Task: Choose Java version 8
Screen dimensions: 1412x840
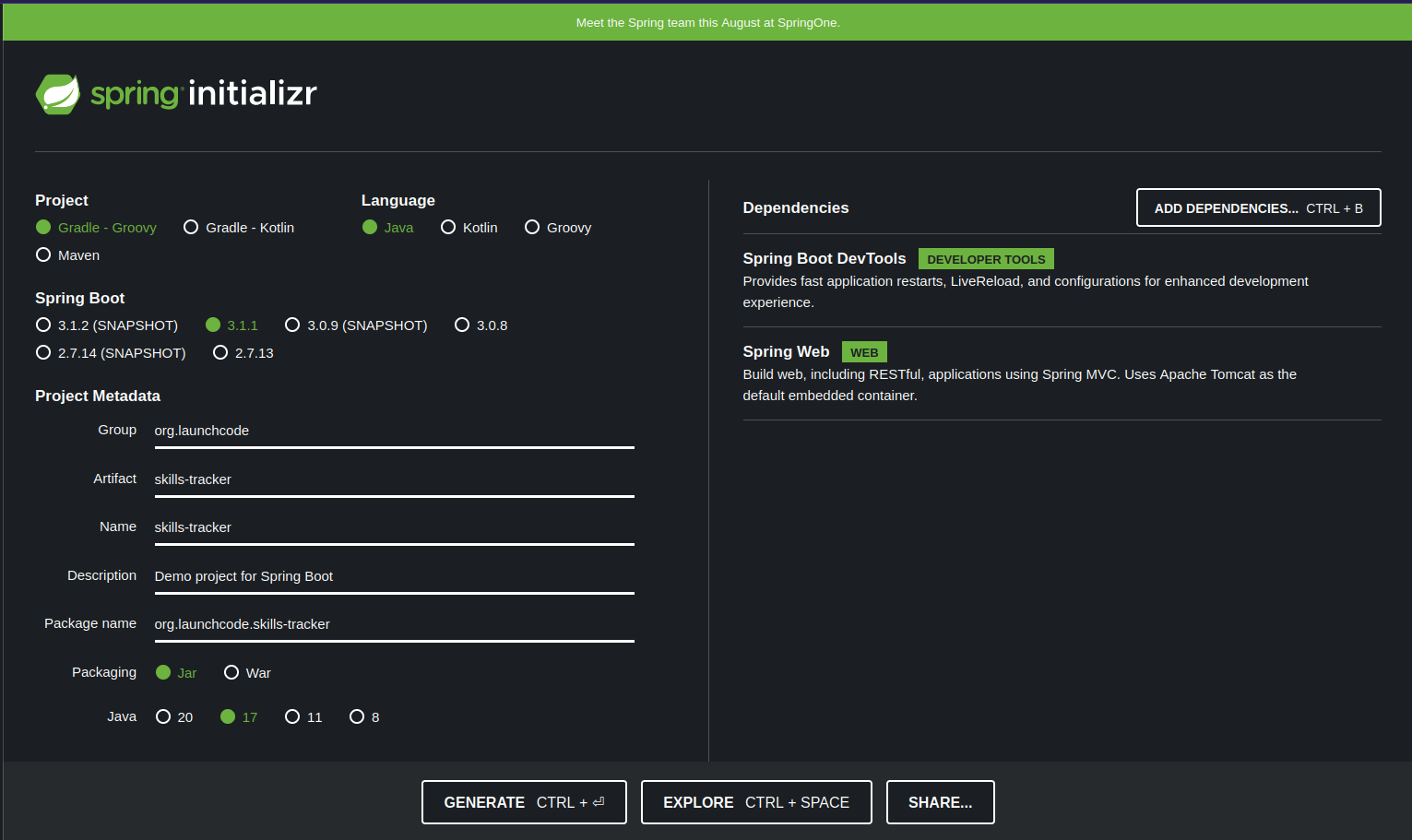Action: click(357, 717)
